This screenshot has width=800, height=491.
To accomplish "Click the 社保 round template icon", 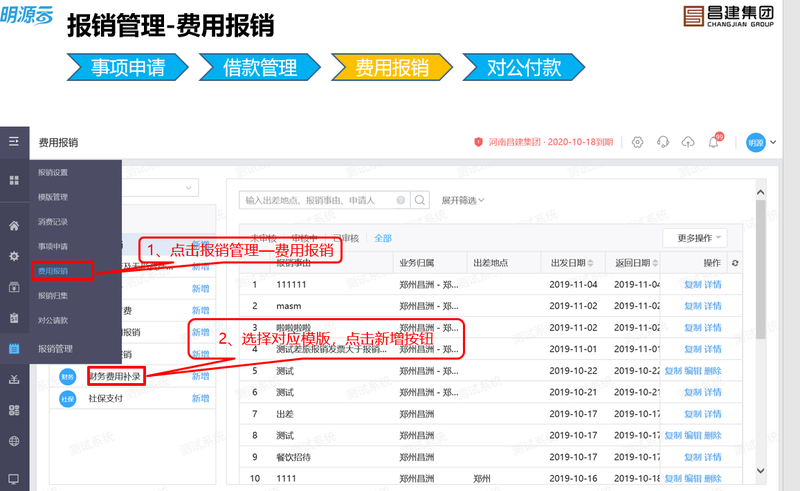I will coord(67,399).
